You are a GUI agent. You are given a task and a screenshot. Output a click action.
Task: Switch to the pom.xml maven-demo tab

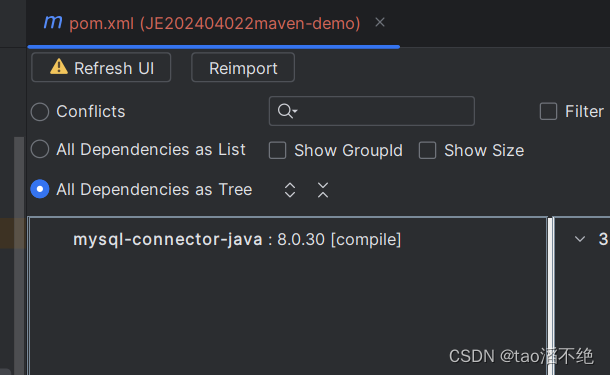[x=215, y=23]
